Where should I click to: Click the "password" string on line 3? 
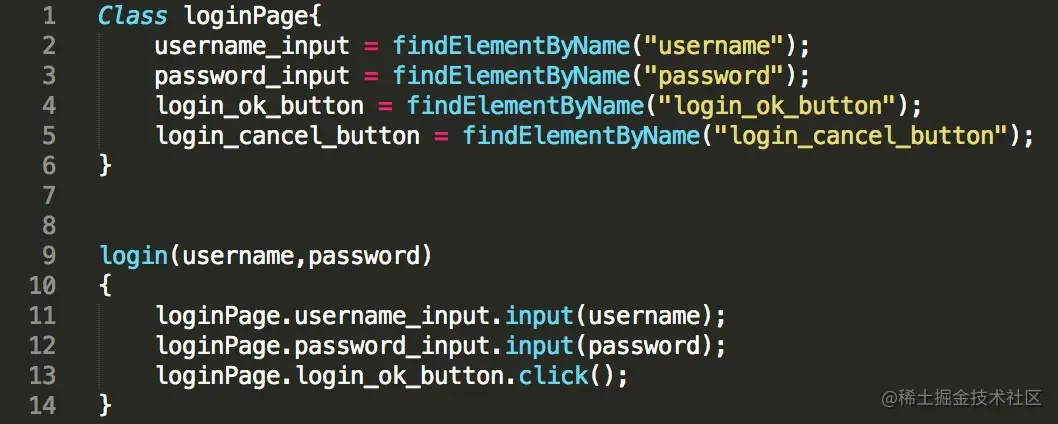(x=713, y=77)
